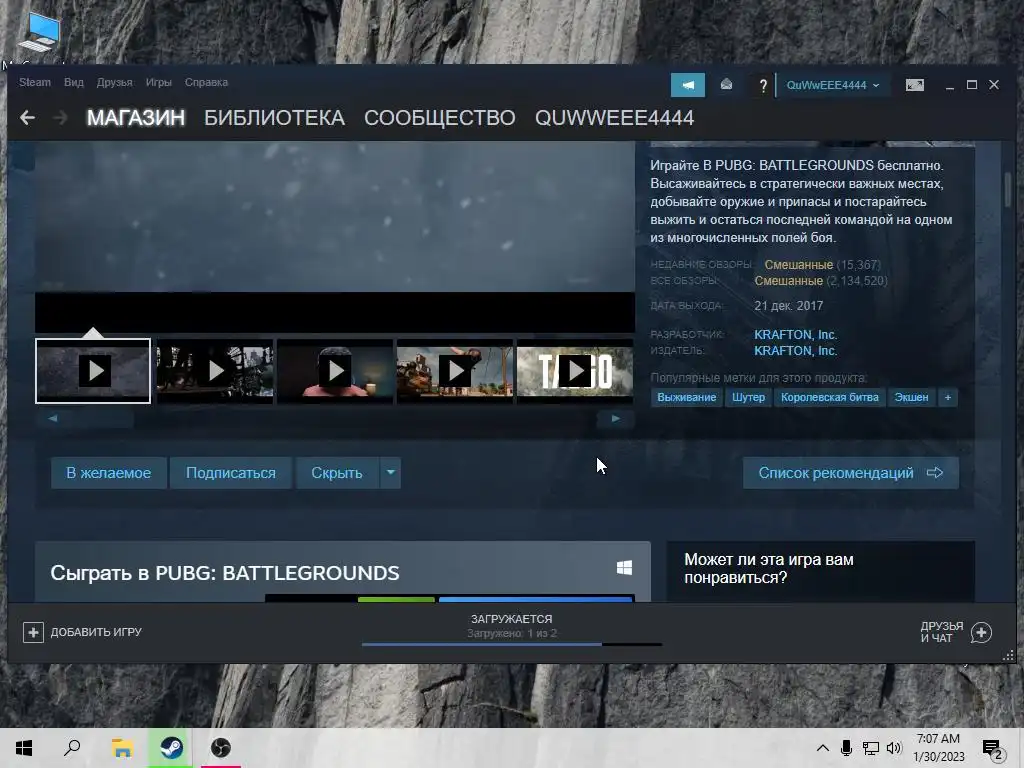Viewport: 1024px width, 768px height.
Task: Click the main video player area
Action: (335, 238)
